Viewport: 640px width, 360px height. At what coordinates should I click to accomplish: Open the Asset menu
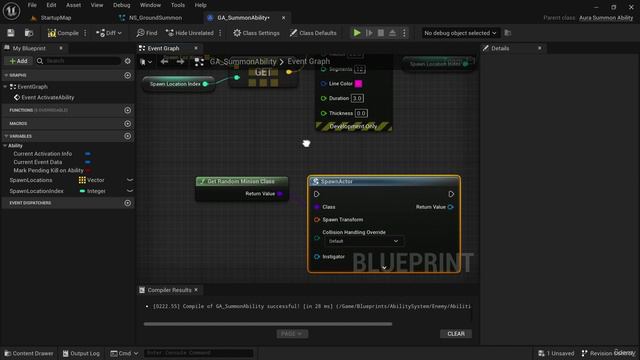click(x=73, y=5)
